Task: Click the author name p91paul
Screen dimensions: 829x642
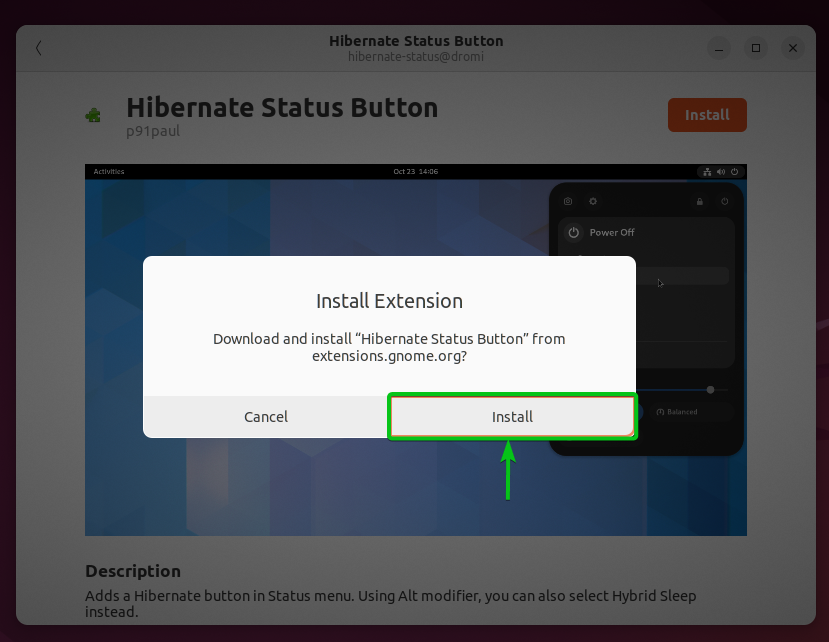Action: point(153,131)
